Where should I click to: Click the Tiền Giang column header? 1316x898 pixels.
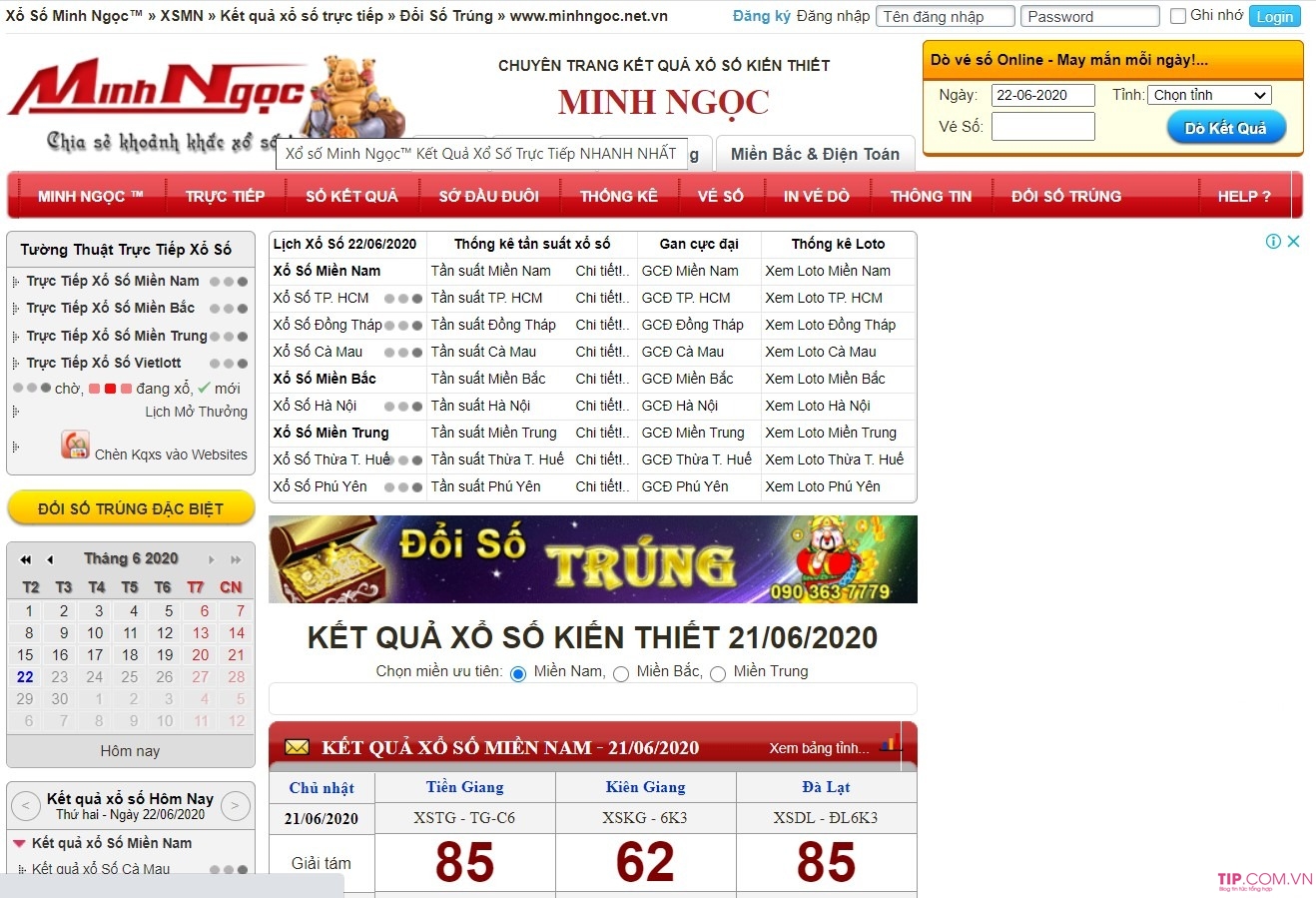tap(465, 787)
